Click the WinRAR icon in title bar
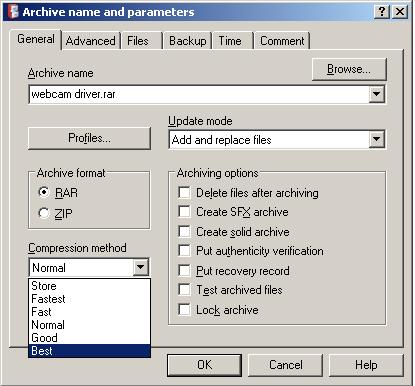The width and height of the screenshot is (415, 386). (13, 12)
